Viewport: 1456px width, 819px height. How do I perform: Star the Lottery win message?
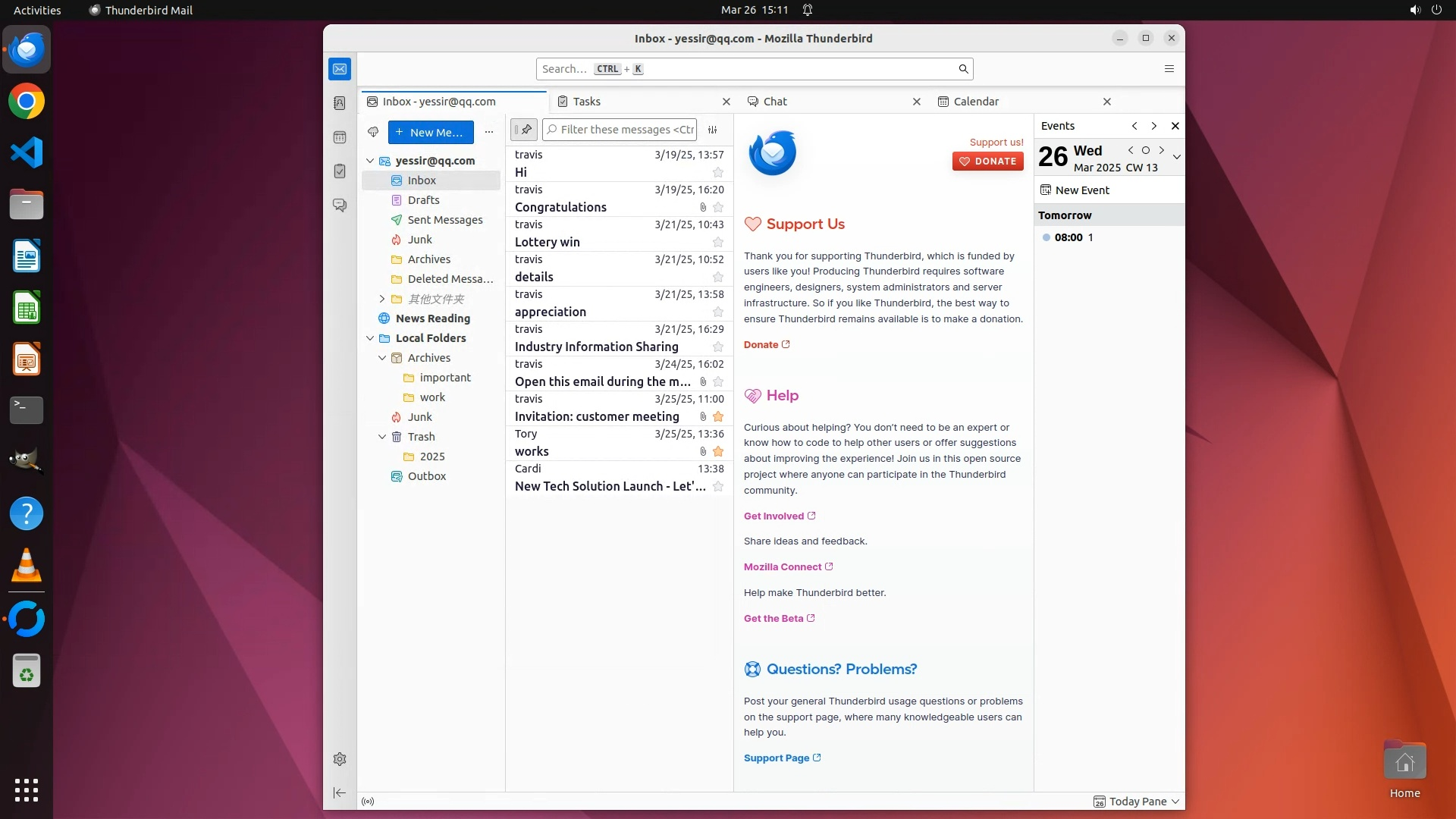tap(717, 243)
